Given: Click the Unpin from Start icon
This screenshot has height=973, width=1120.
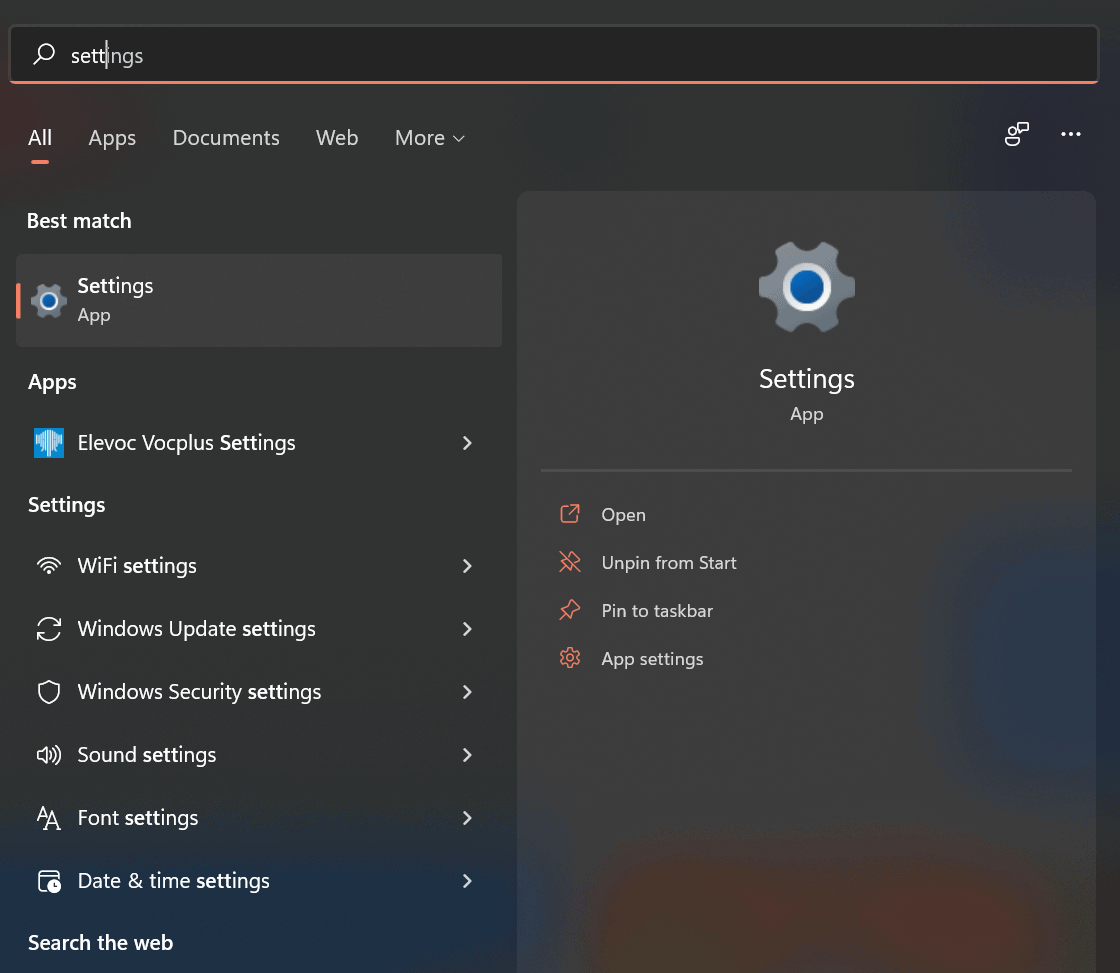Looking at the screenshot, I should (570, 562).
